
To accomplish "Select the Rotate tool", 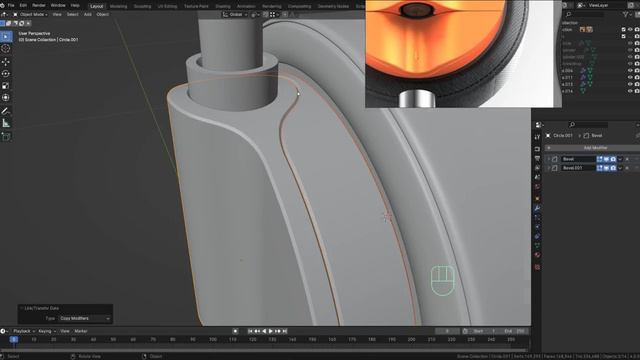I will tap(6, 74).
